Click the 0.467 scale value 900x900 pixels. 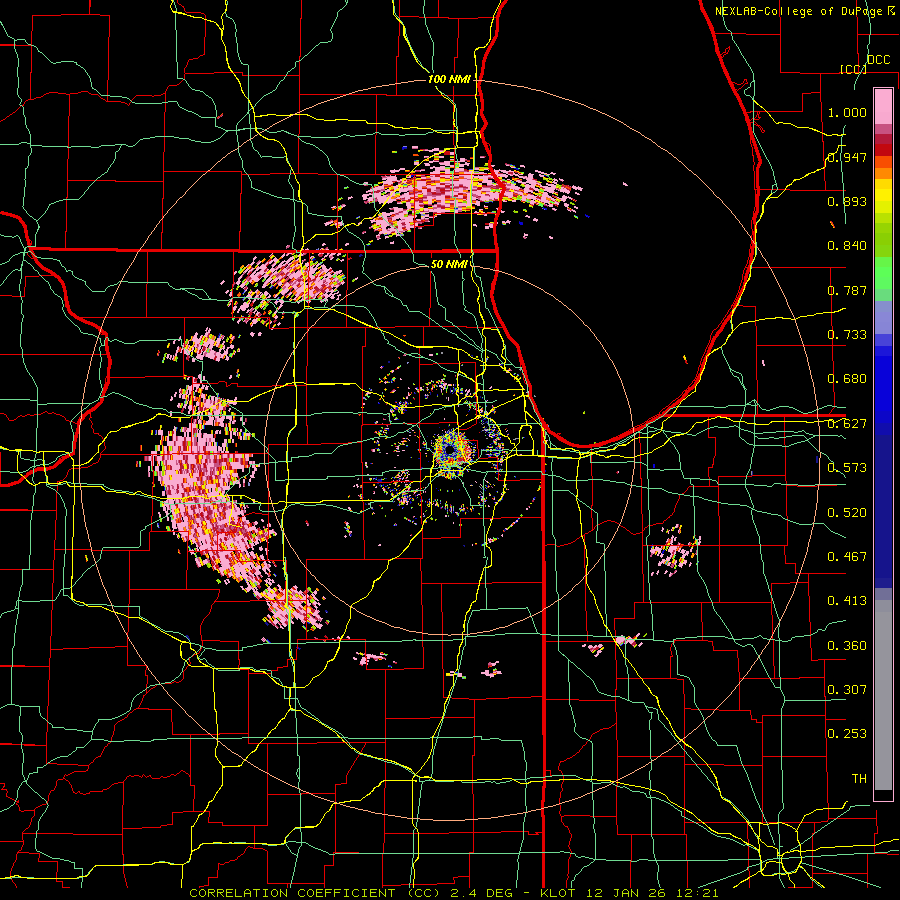pos(847,557)
